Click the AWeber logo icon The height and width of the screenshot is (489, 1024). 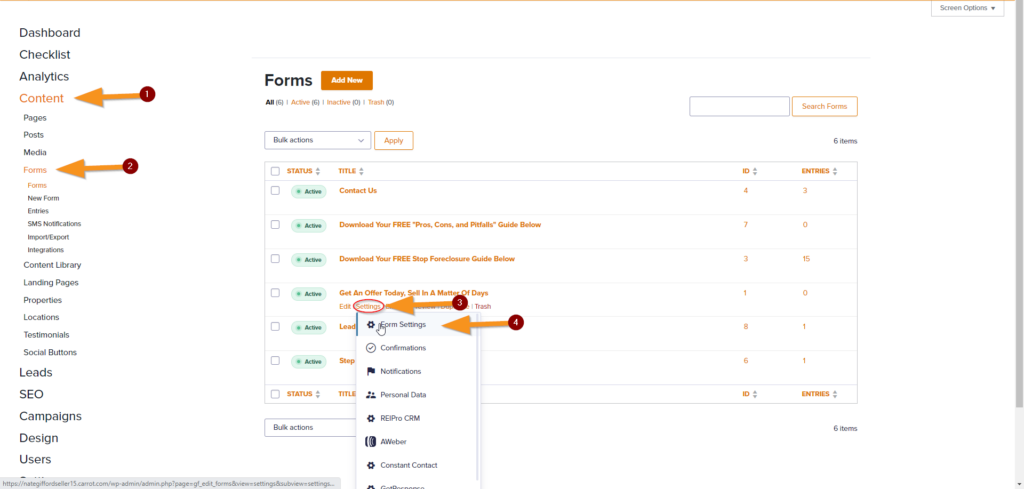pos(371,441)
